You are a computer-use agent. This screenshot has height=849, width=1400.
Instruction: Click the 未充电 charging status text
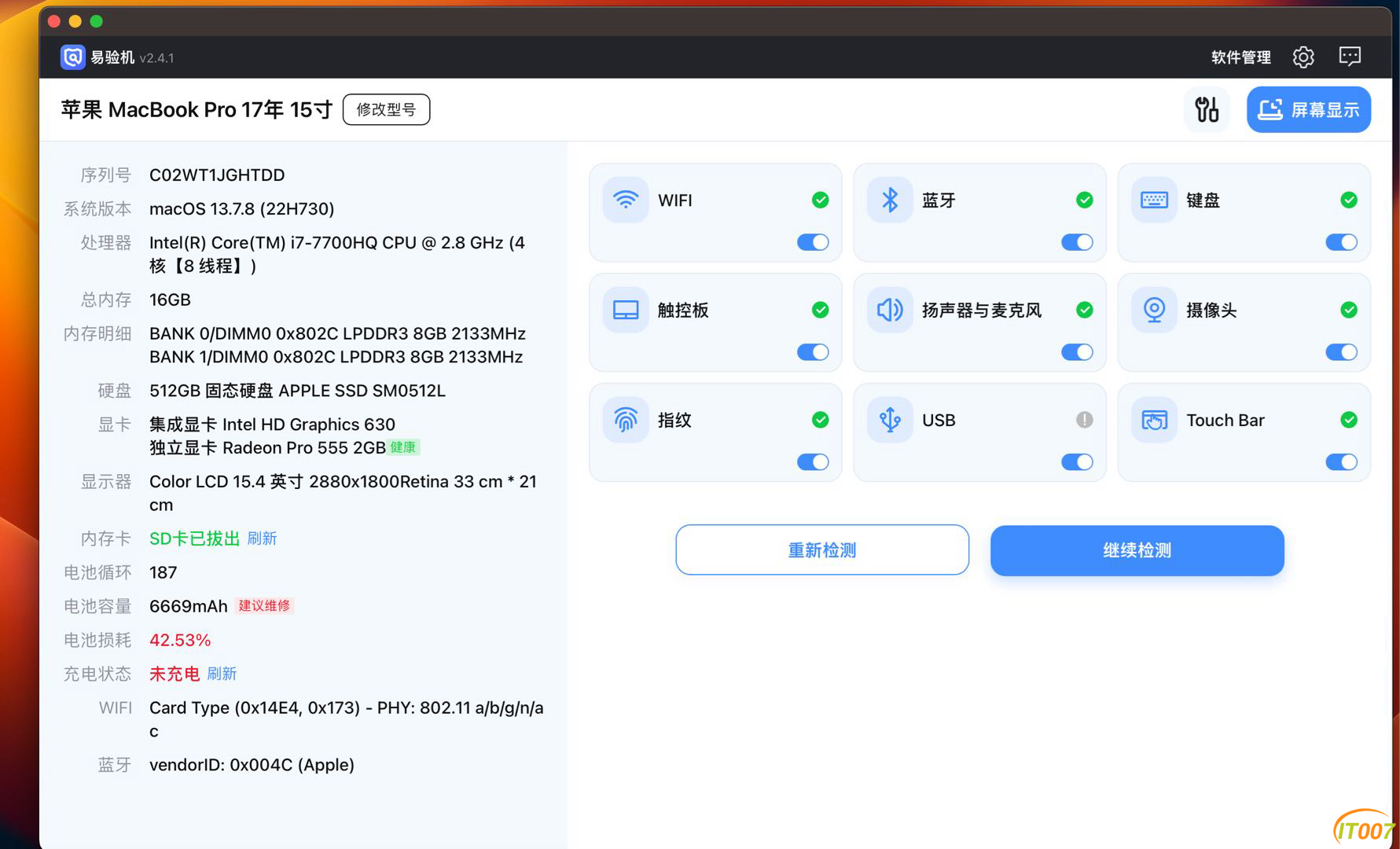175,674
